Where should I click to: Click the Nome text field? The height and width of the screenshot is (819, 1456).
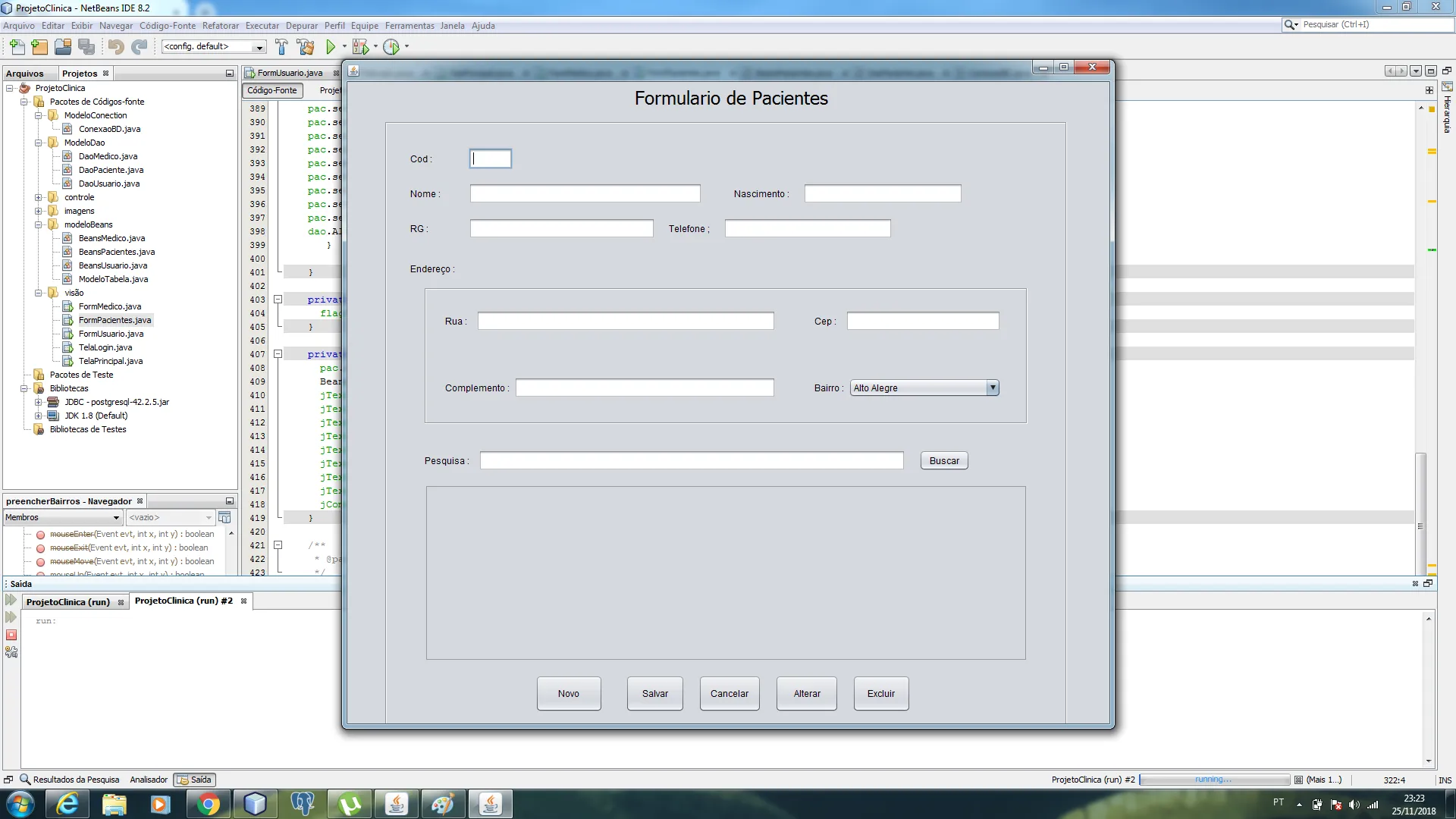[x=585, y=194]
